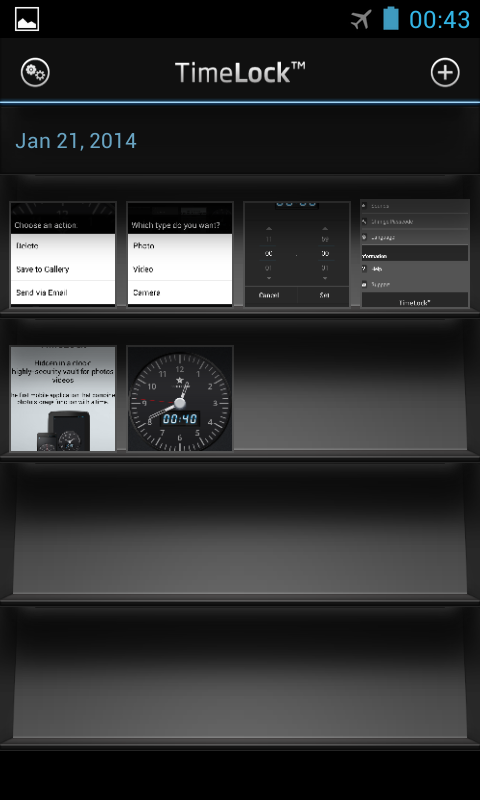Tap "Send via Email" text in first thumbnail
Screen dimensions: 480x800
(x=42, y=293)
